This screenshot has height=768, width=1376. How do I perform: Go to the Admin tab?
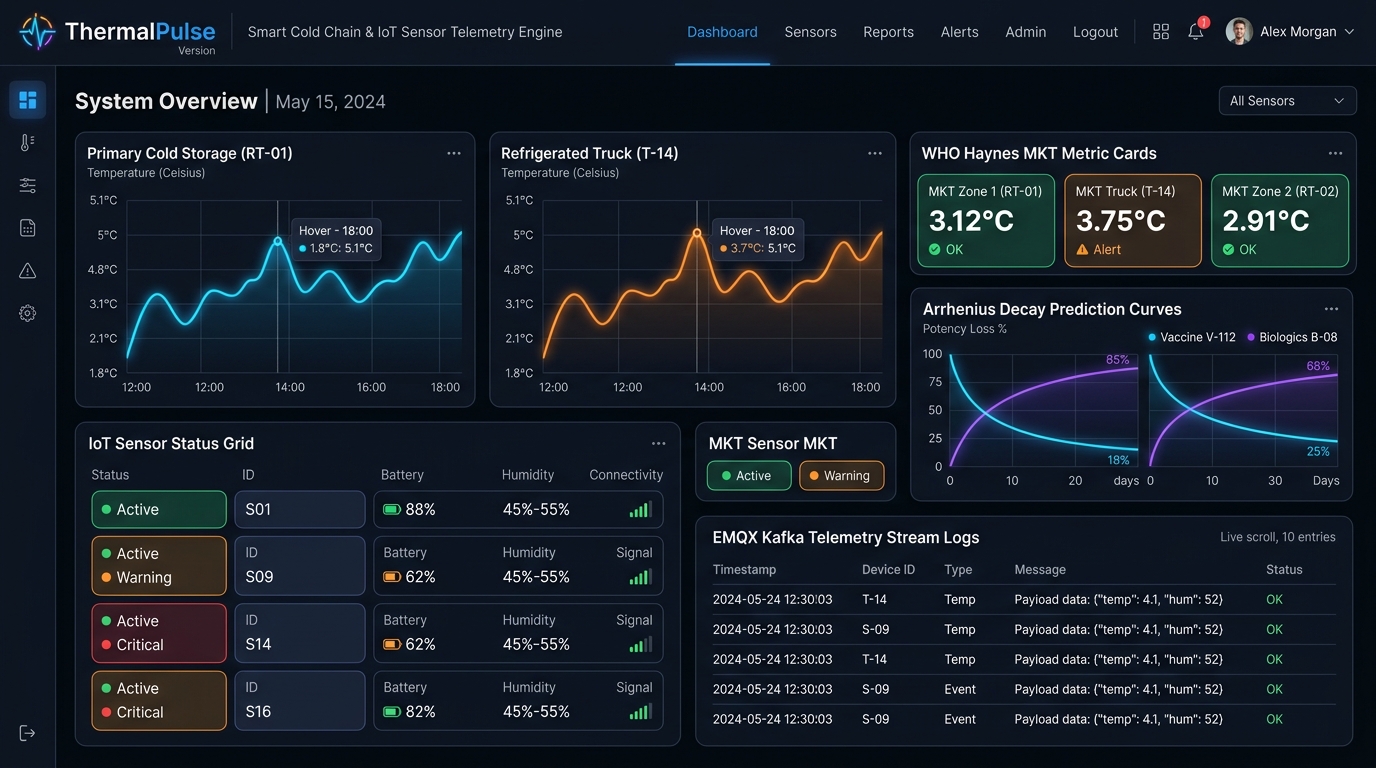(1025, 32)
